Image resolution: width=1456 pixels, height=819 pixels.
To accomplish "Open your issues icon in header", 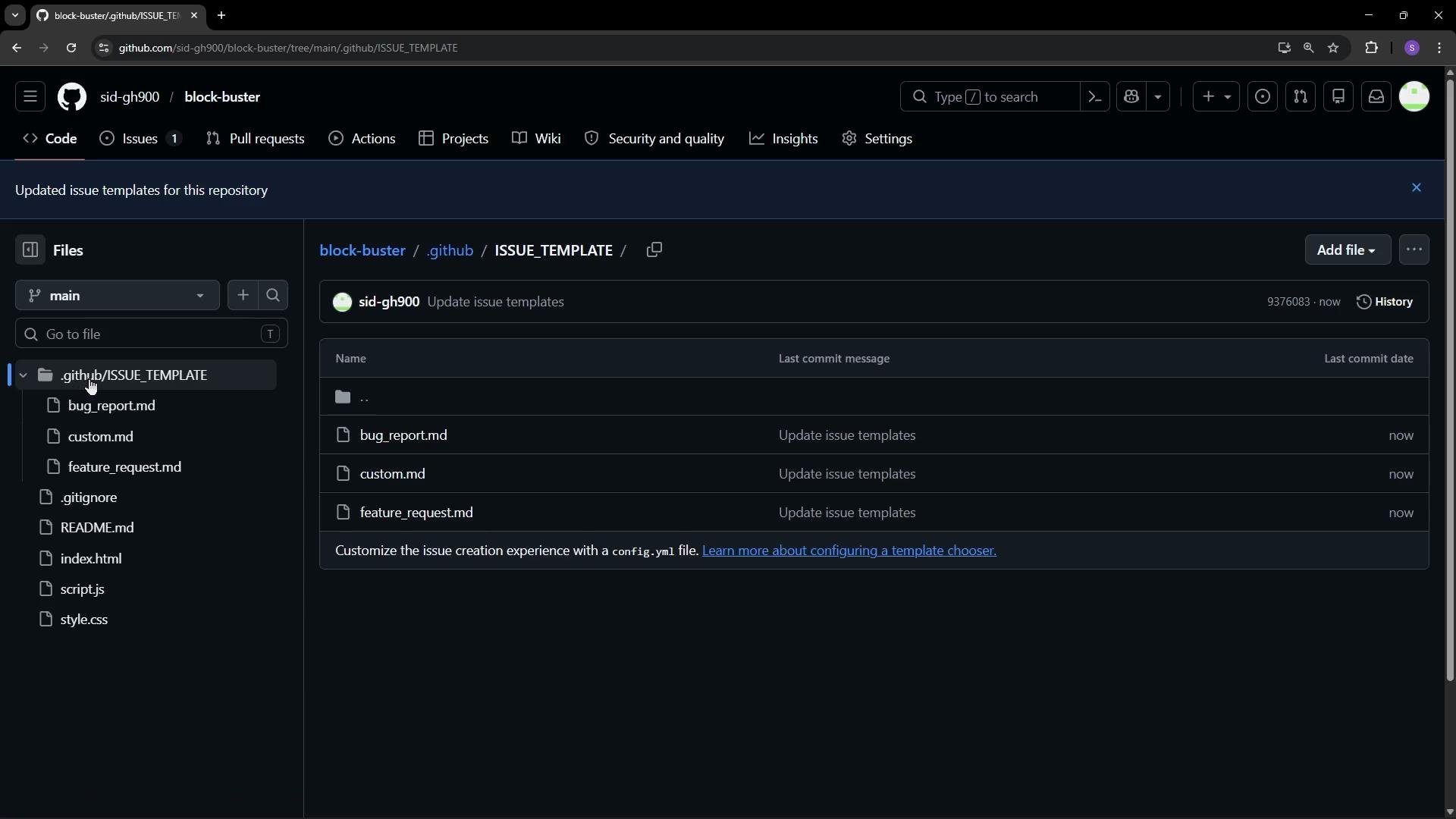I will pyautogui.click(x=1263, y=97).
